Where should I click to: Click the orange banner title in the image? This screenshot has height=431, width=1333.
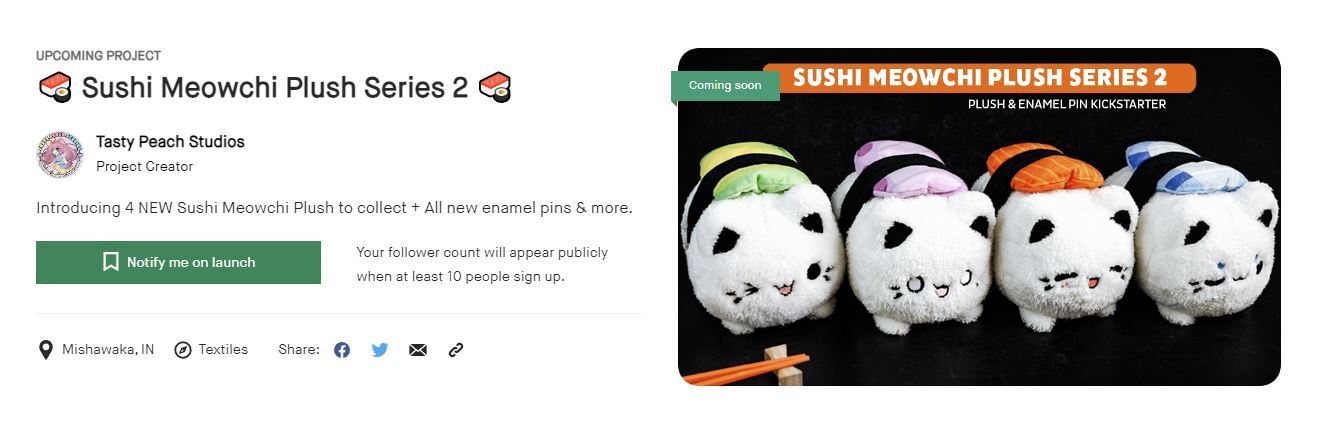pyautogui.click(x=979, y=78)
